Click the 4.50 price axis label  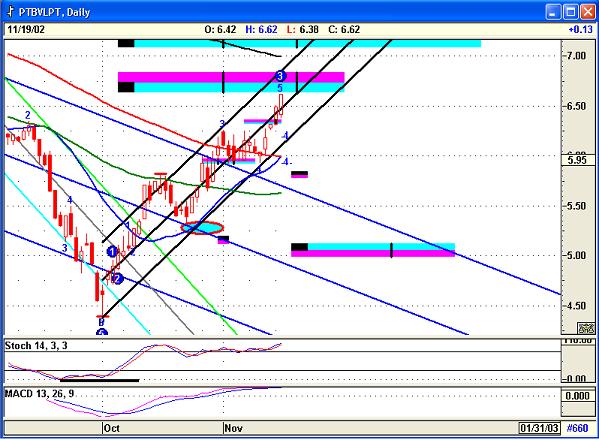(576, 306)
